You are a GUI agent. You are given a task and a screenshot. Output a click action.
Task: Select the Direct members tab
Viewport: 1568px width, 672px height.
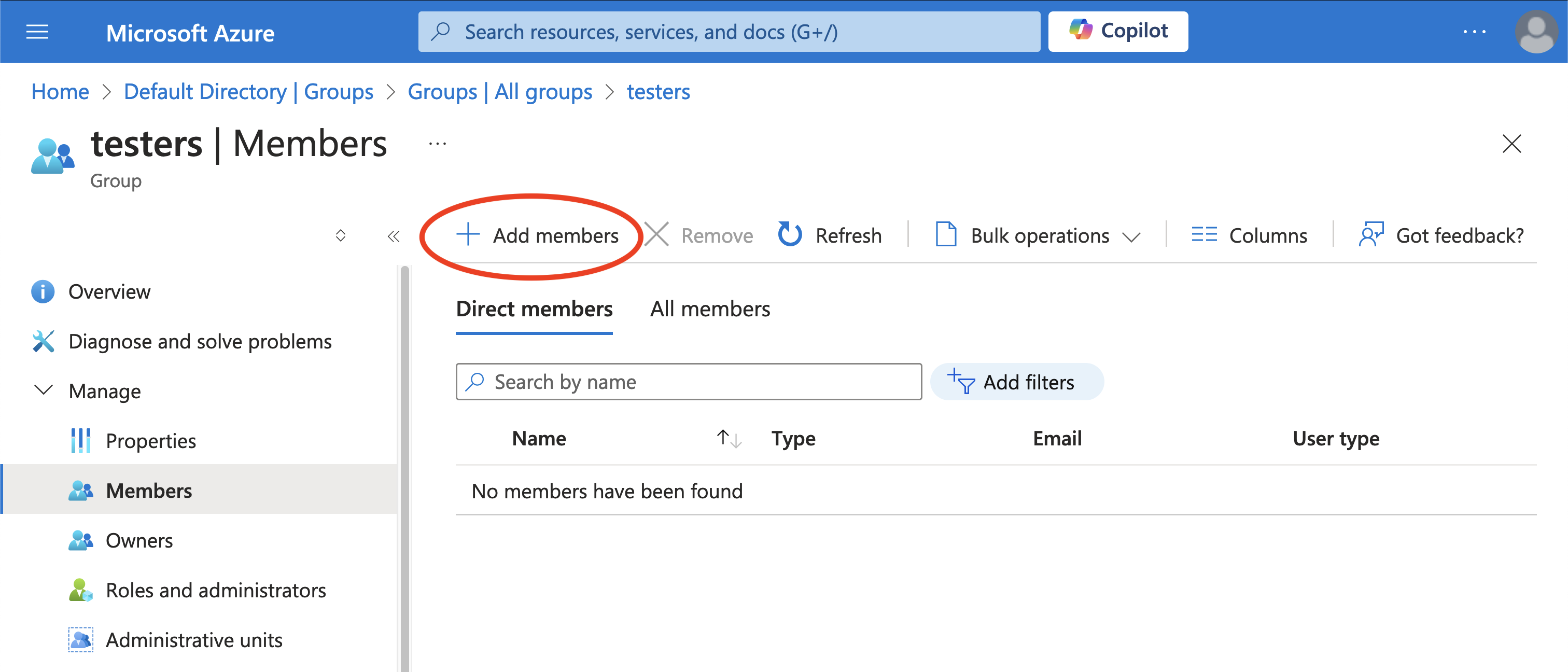pyautogui.click(x=535, y=308)
